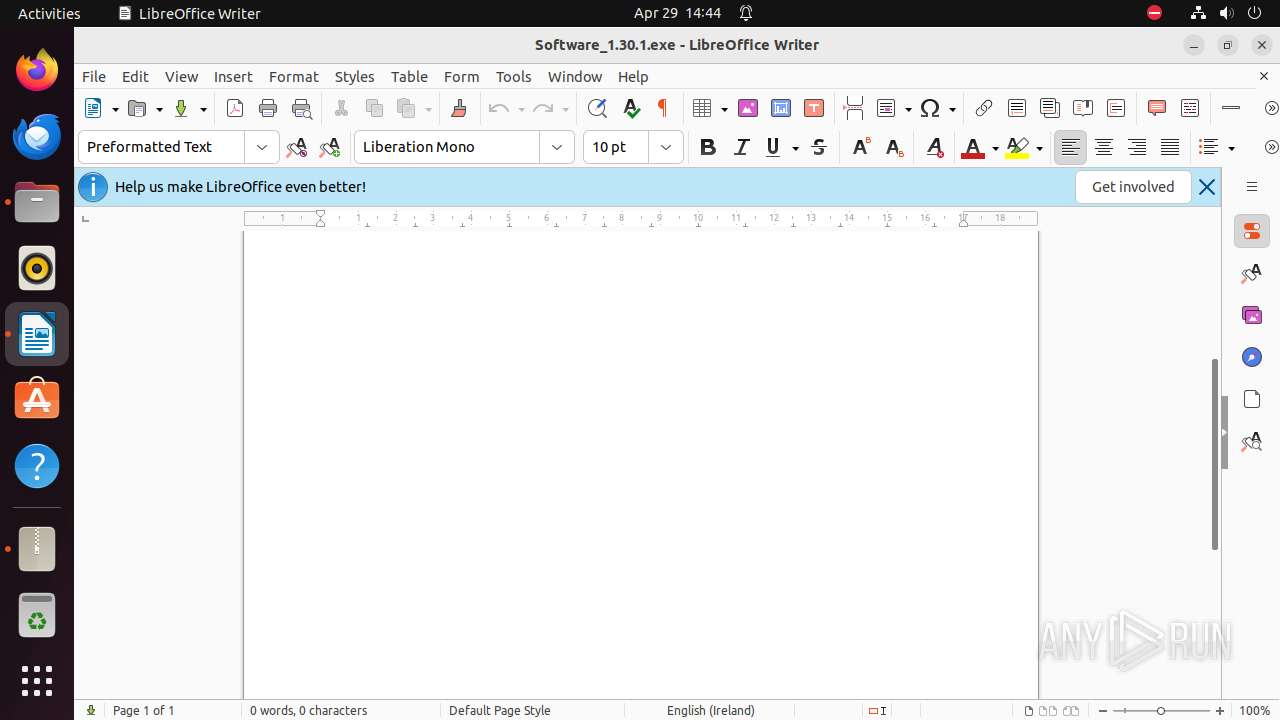This screenshot has height=720, width=1280.
Task: Click the Print icon
Action: 268,109
